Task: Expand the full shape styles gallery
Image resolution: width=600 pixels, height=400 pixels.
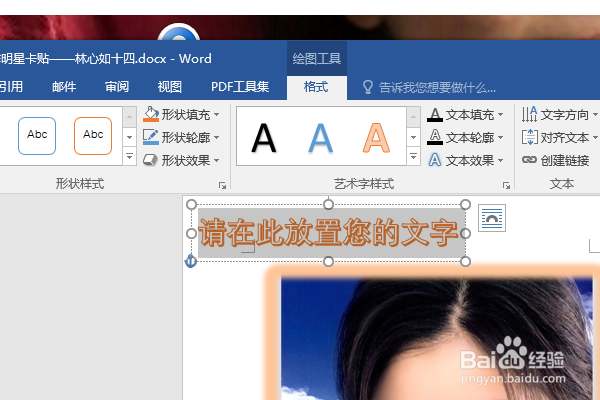Action: coord(129,156)
